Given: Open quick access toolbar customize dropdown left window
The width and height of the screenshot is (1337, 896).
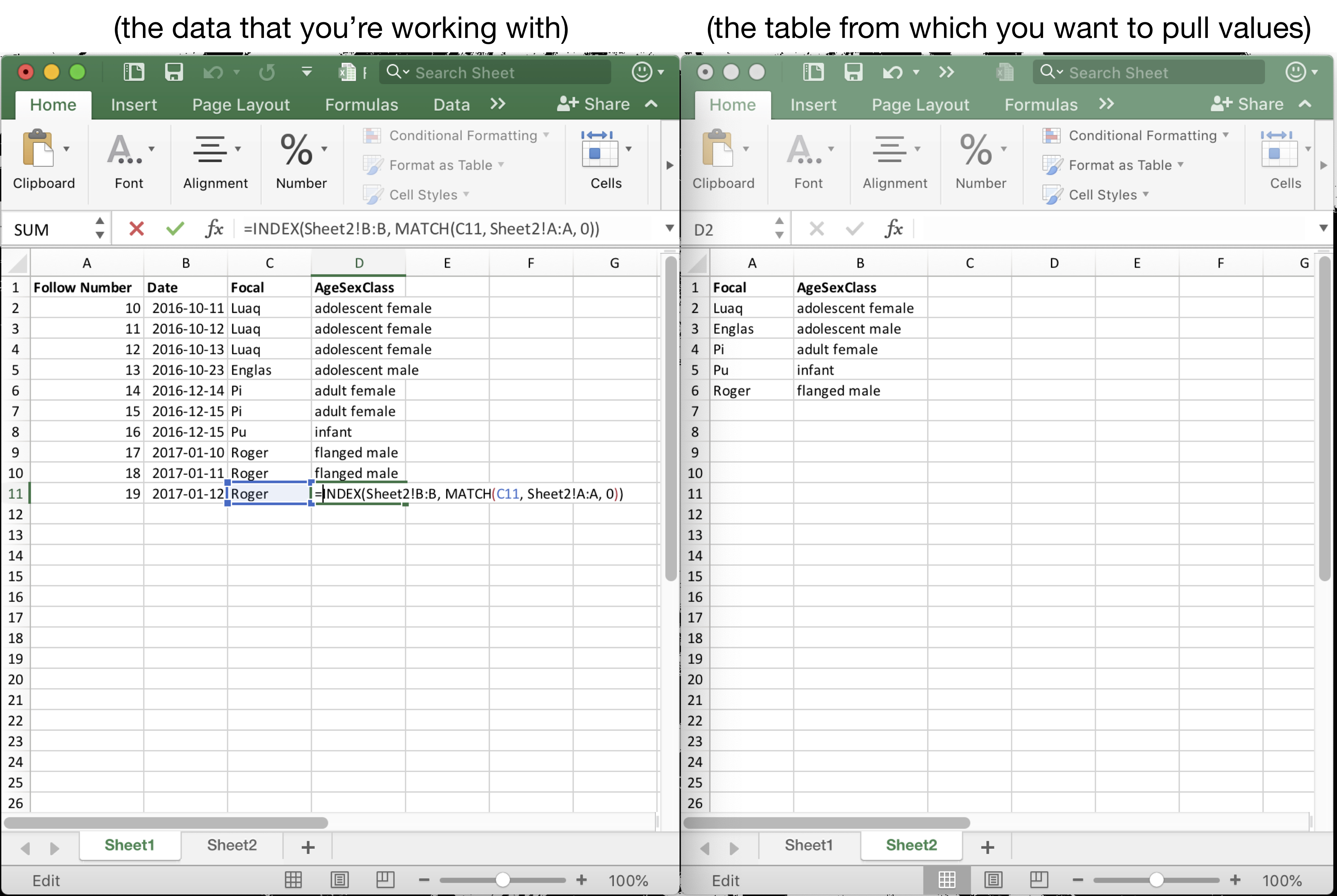Looking at the screenshot, I should pyautogui.click(x=307, y=71).
